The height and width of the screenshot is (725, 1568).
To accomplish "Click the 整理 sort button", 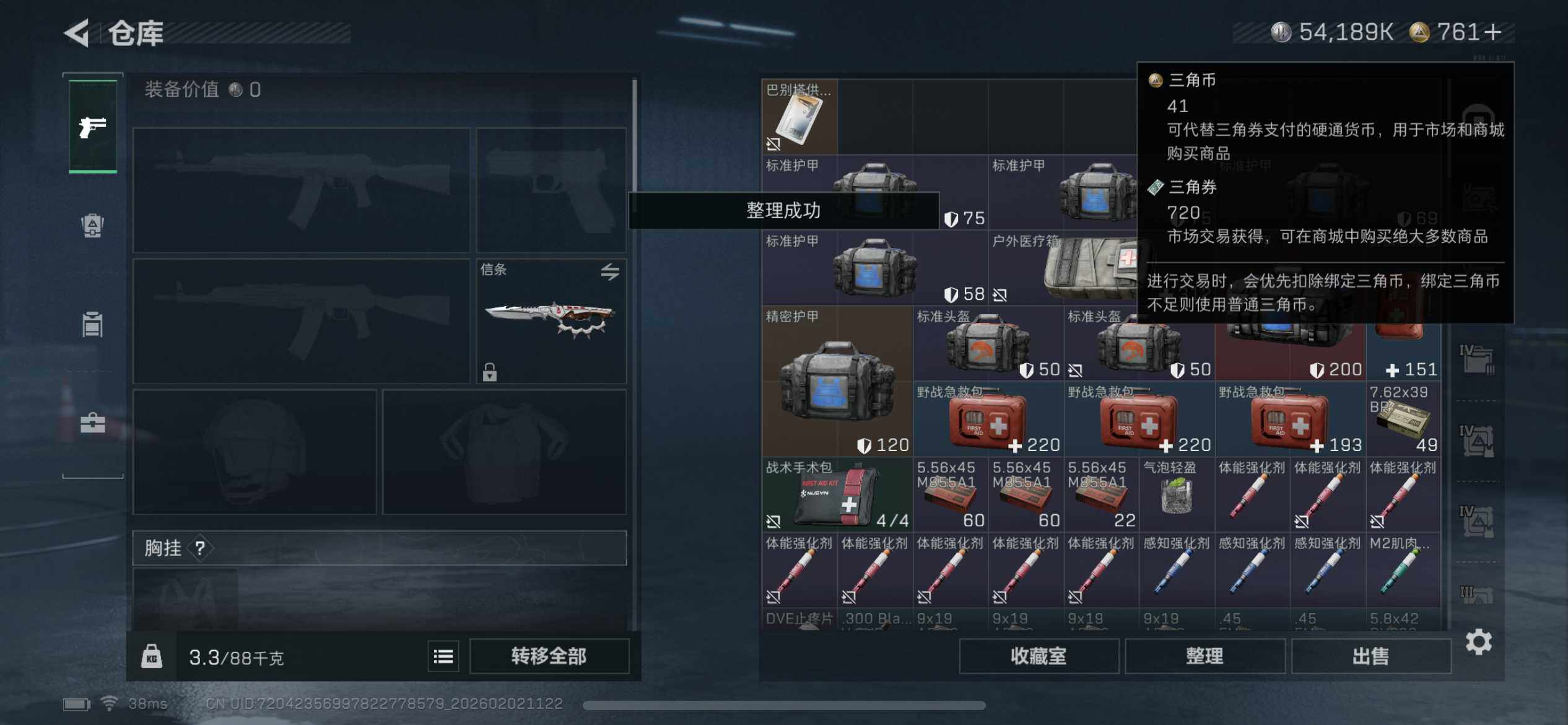I will 1204,656.
